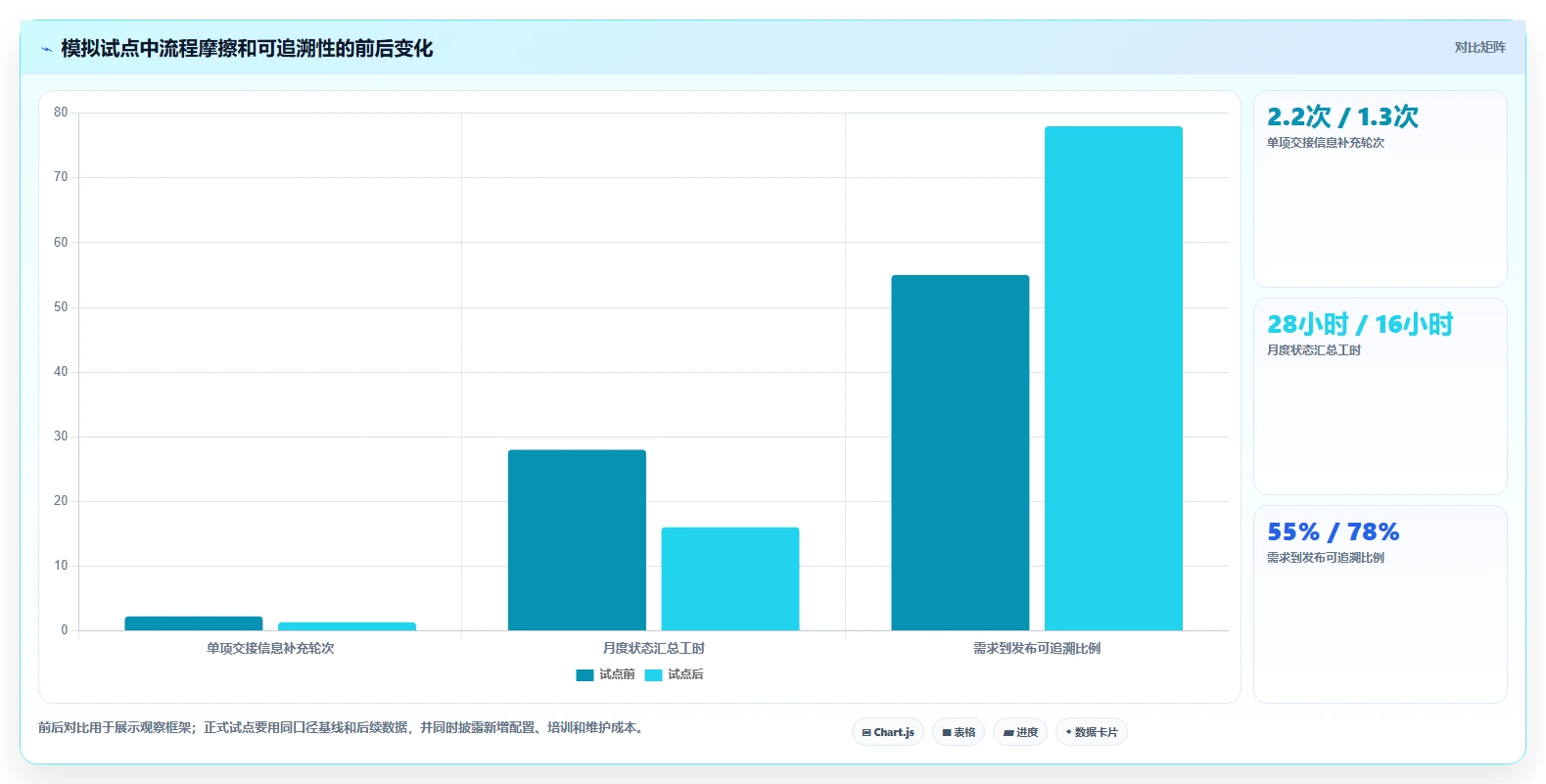
Task: Click the y-axis tick label 0
Action: (65, 630)
